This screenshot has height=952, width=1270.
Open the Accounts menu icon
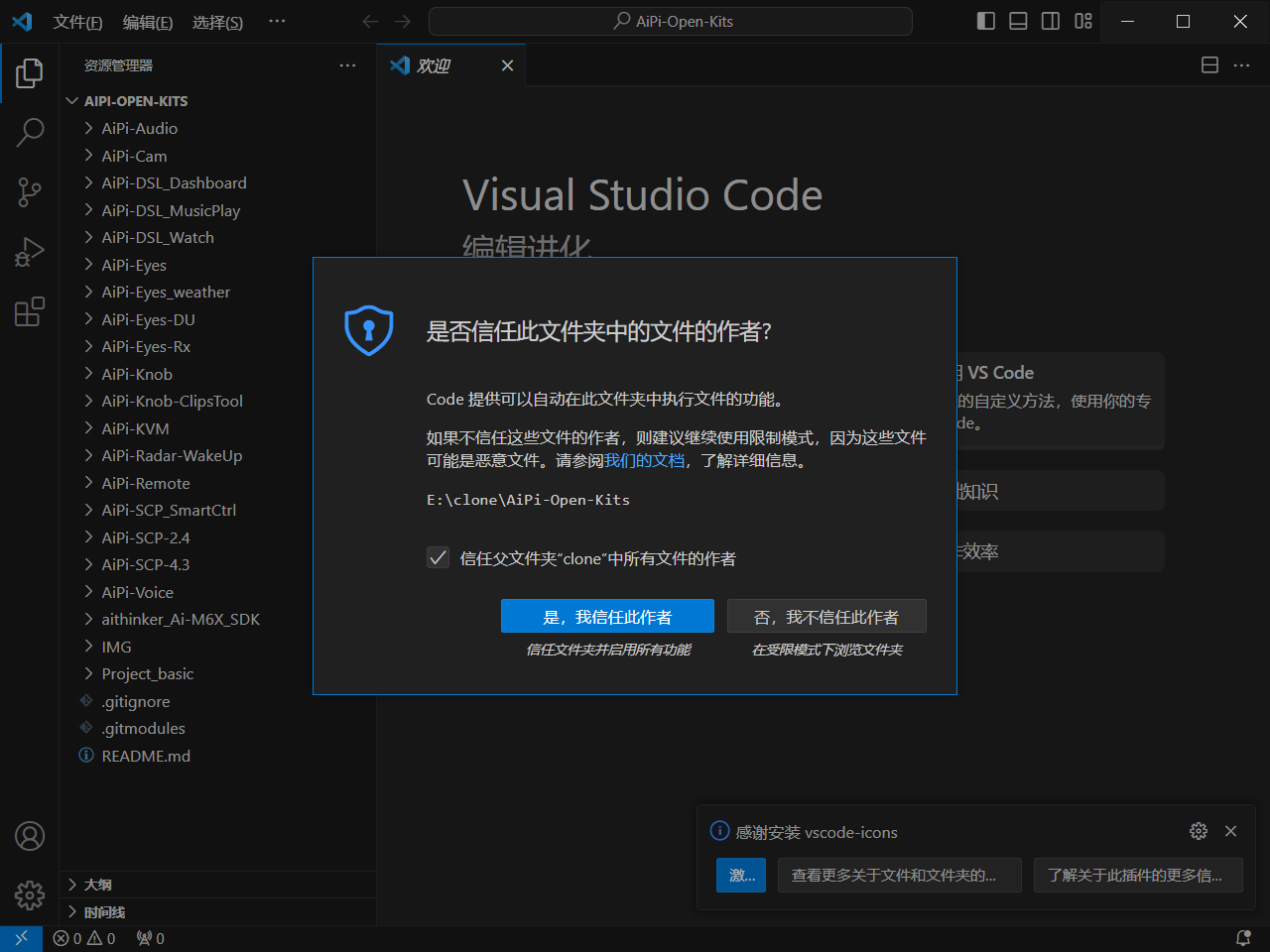pyautogui.click(x=30, y=836)
